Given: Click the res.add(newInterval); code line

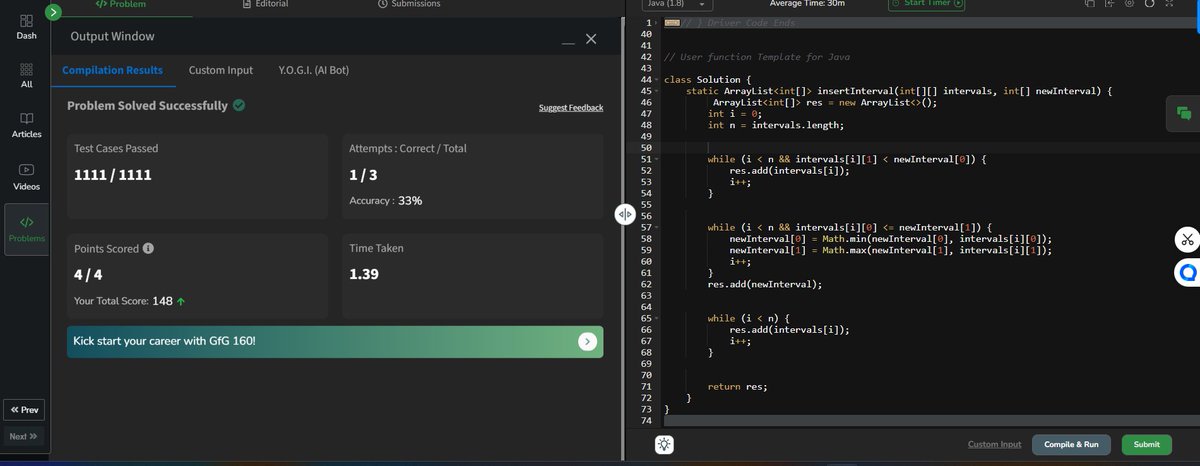Looking at the screenshot, I should pos(764,284).
